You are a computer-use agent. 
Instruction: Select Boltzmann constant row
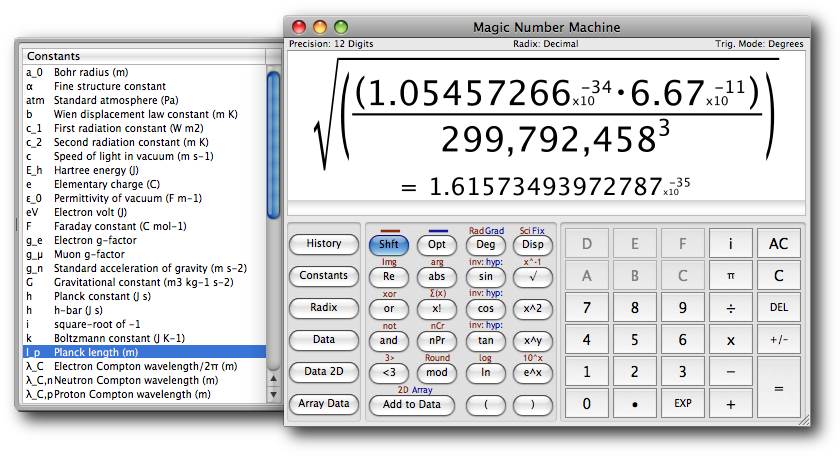[x=144, y=338]
